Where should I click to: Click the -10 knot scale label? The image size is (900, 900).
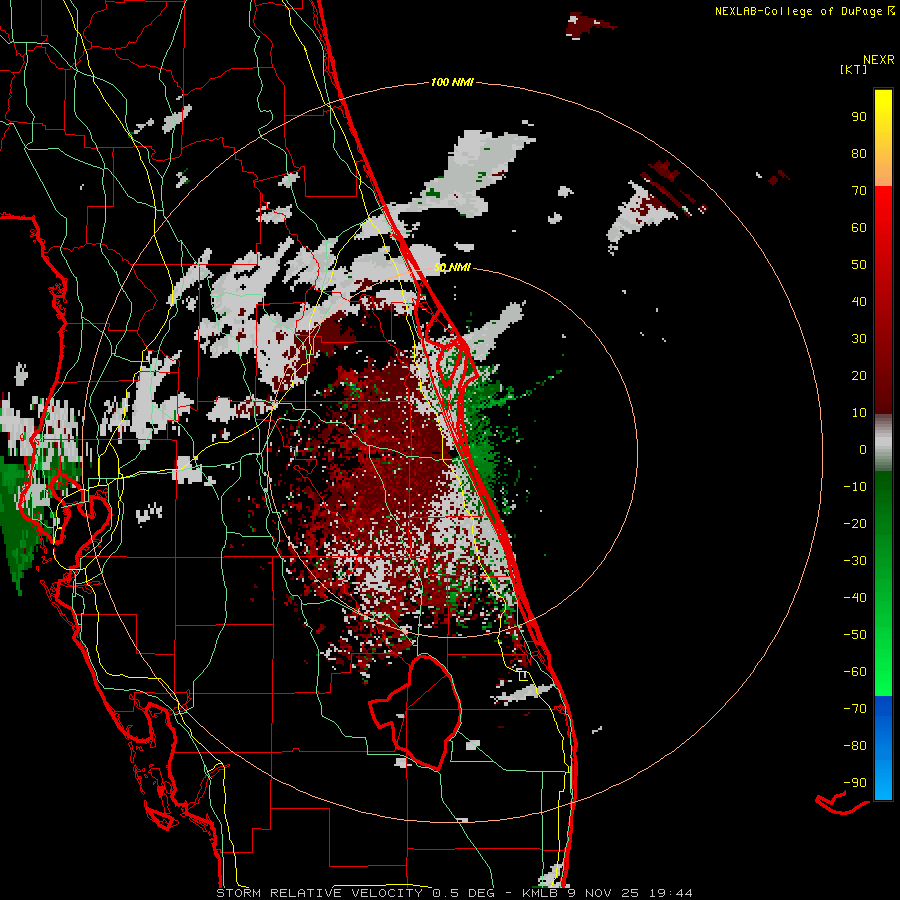click(855, 487)
